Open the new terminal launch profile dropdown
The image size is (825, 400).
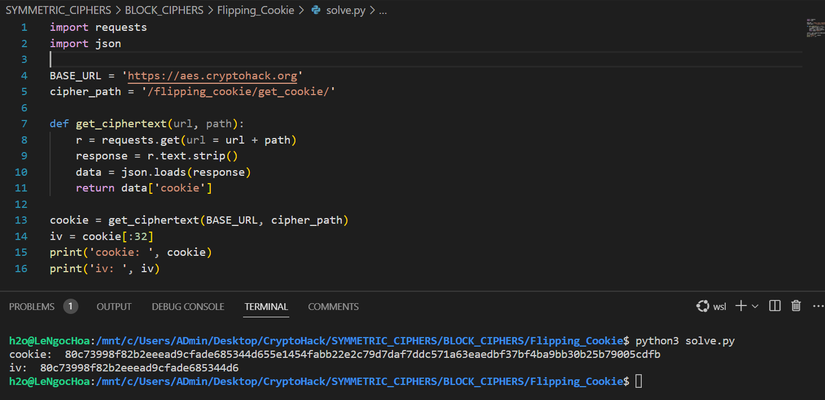click(755, 306)
